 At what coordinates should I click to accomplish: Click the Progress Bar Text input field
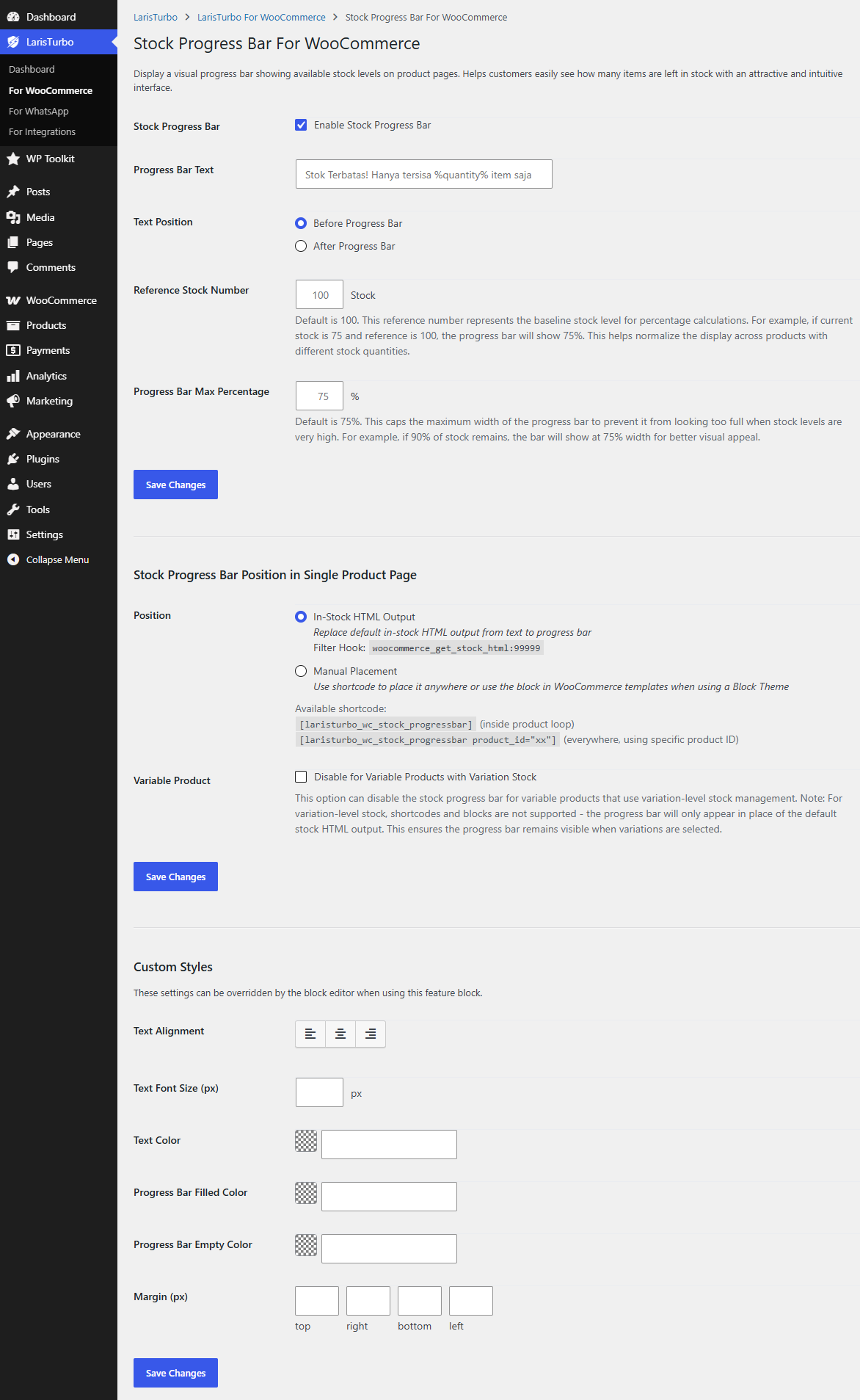click(424, 174)
